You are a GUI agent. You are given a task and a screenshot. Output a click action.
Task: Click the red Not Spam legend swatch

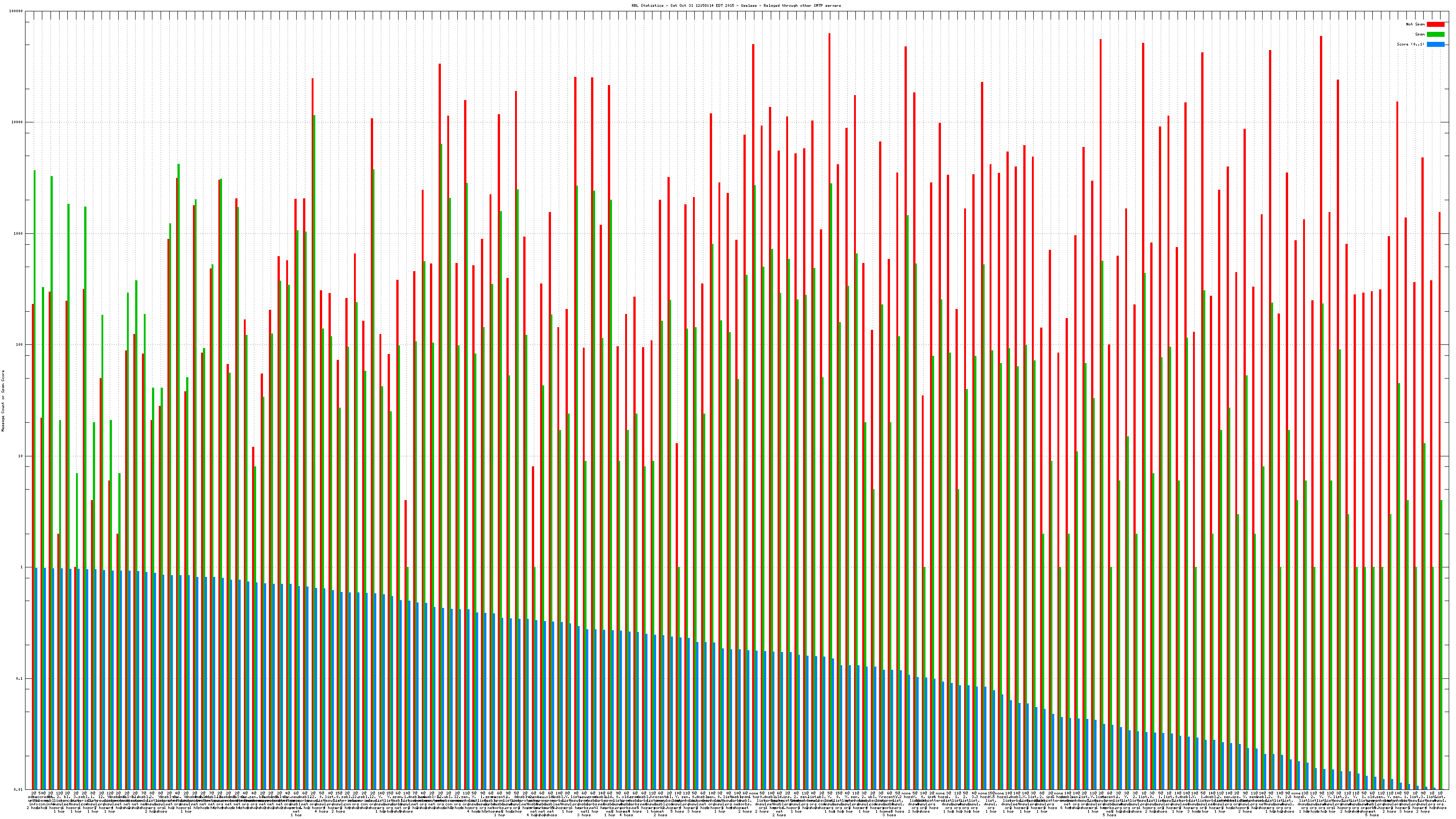(x=1435, y=24)
